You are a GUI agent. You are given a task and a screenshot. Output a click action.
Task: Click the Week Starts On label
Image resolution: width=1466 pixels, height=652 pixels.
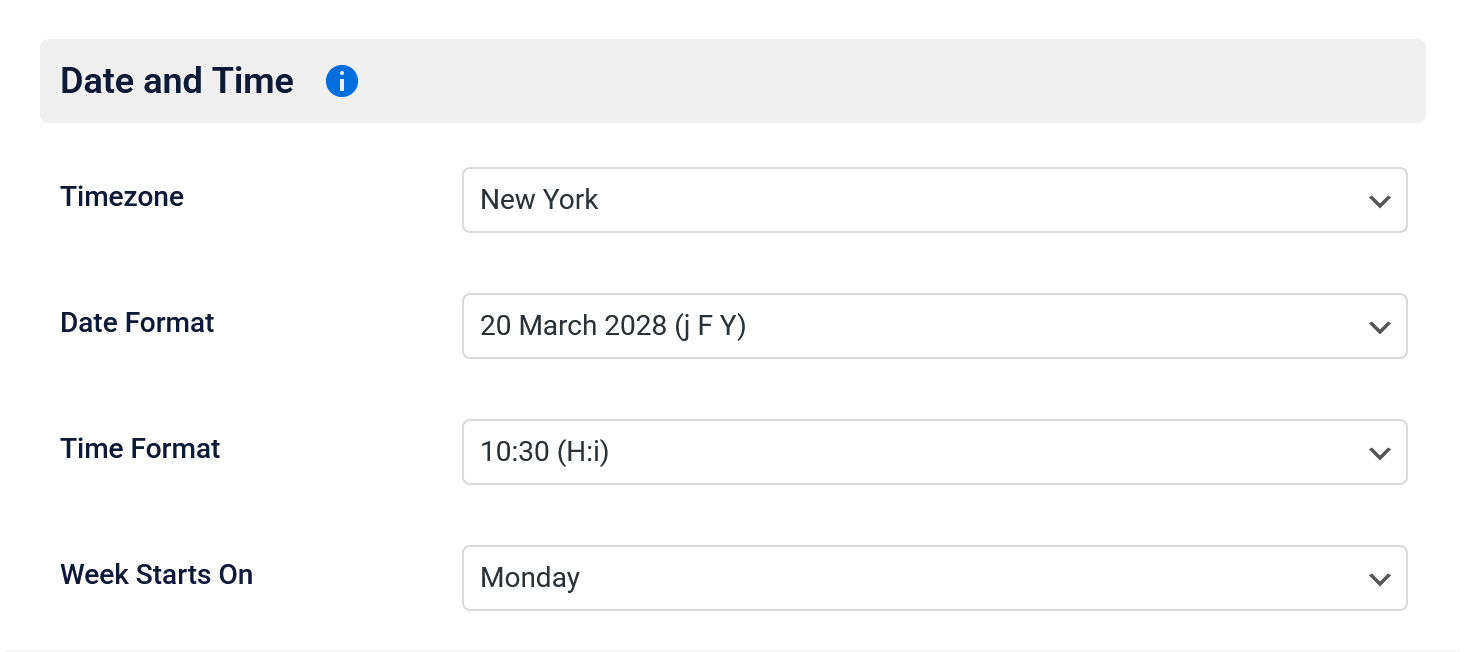tap(157, 575)
